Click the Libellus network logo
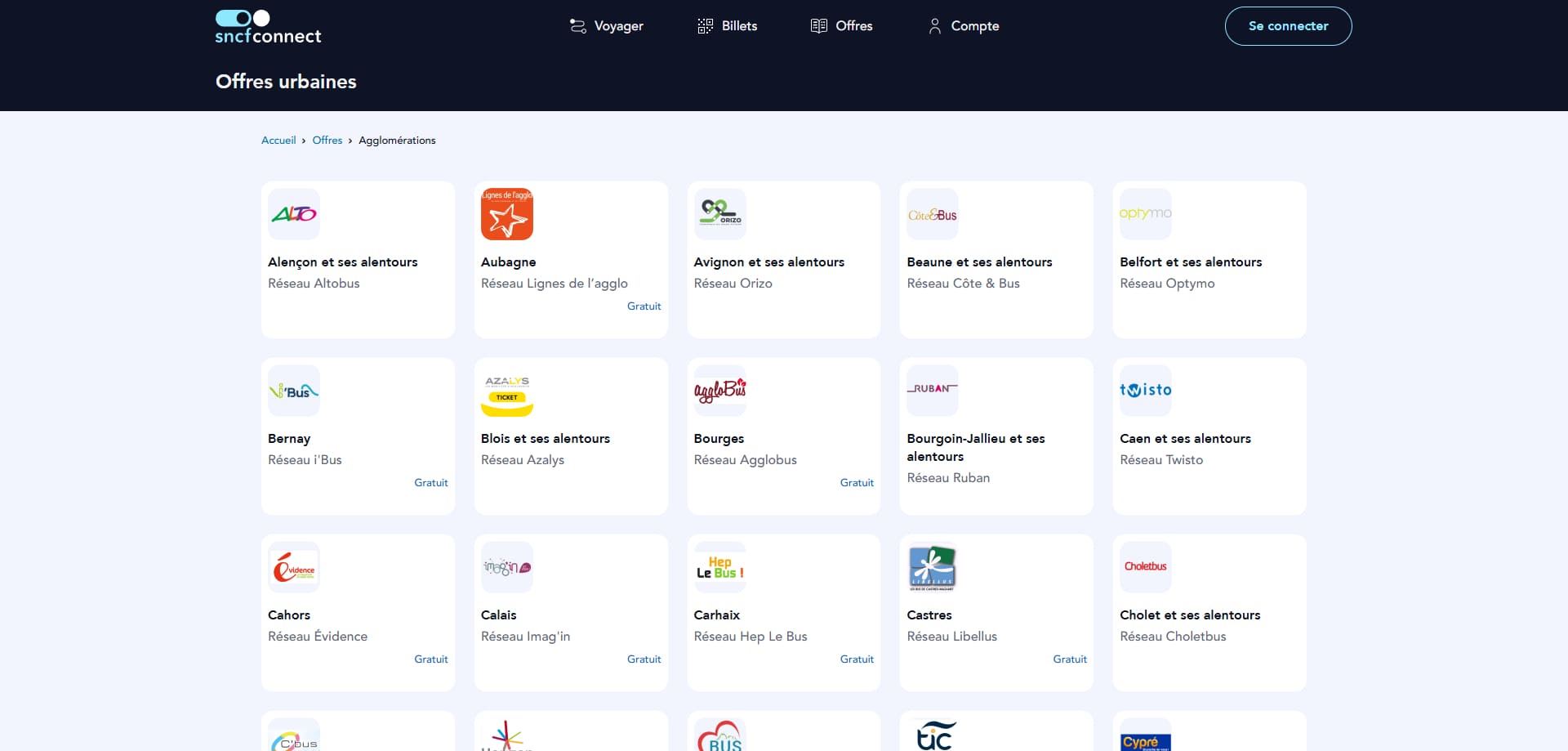1568x751 pixels. pos(933,567)
